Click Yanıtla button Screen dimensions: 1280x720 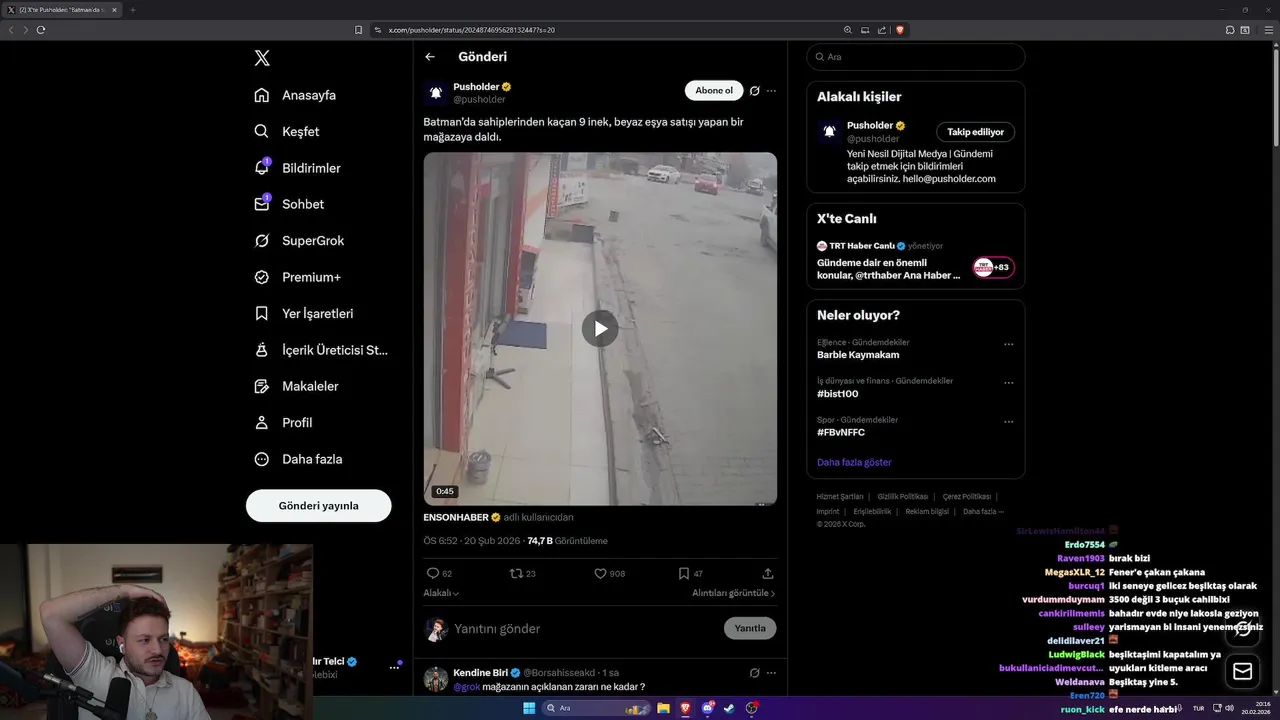pyautogui.click(x=750, y=628)
